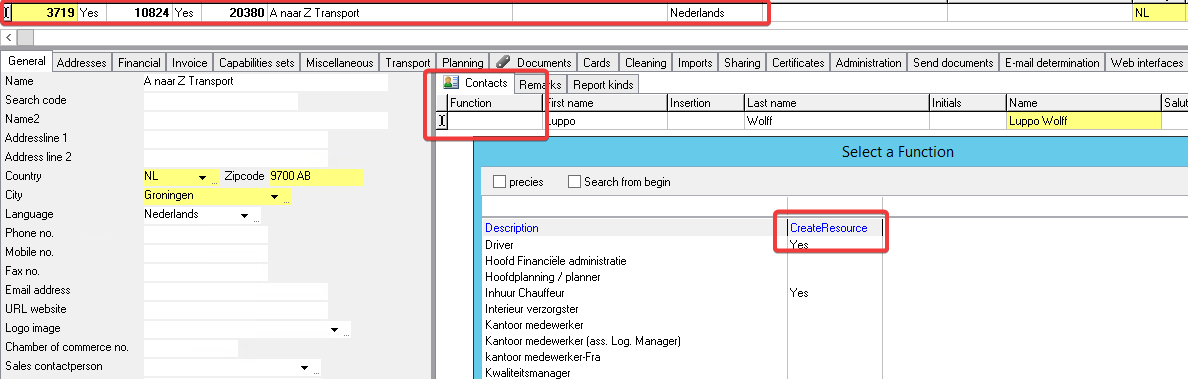Image resolution: width=1188 pixels, height=379 pixels.
Task: Go to the Send documents tab
Action: (952, 63)
